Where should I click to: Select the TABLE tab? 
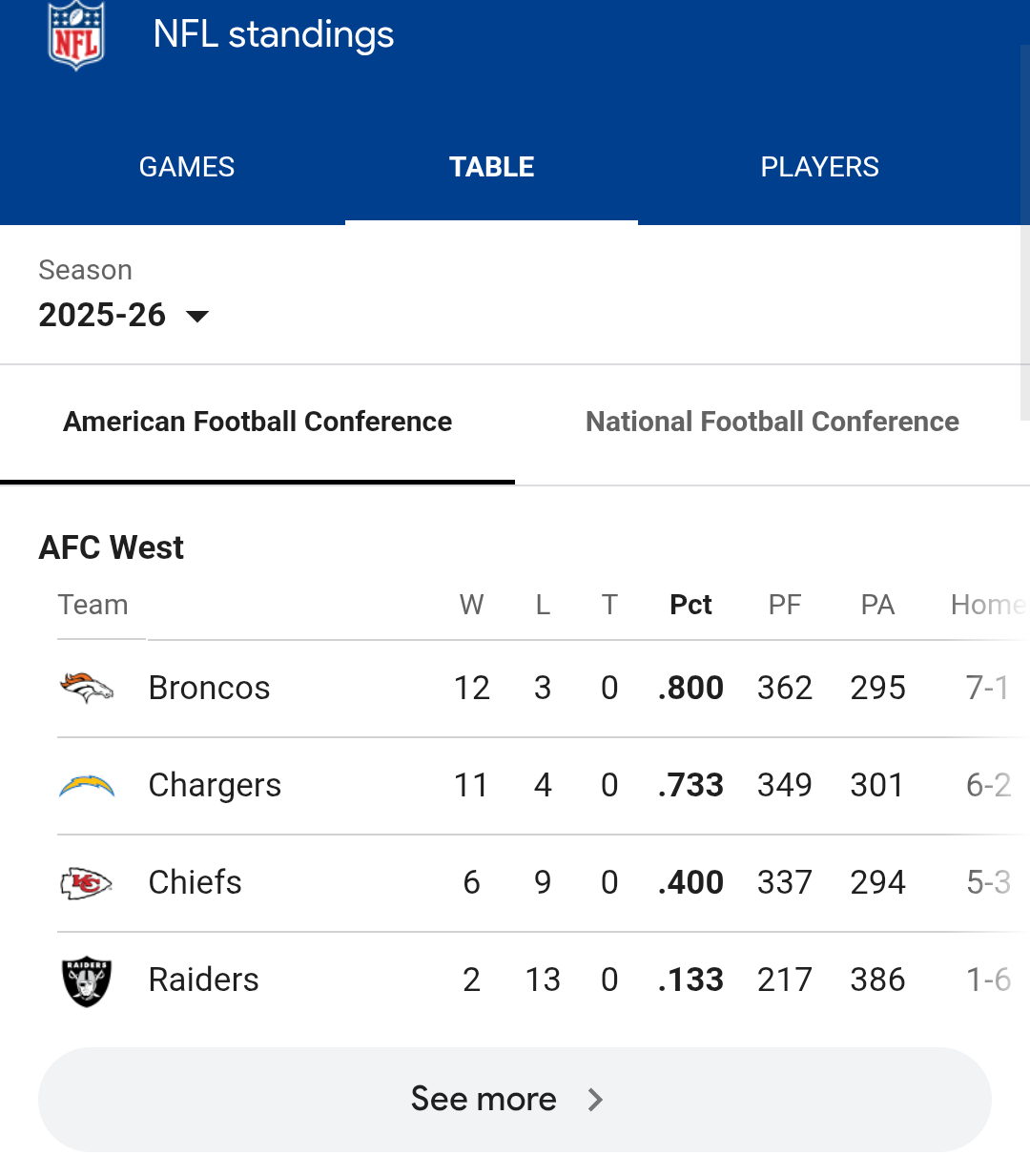pyautogui.click(x=491, y=167)
